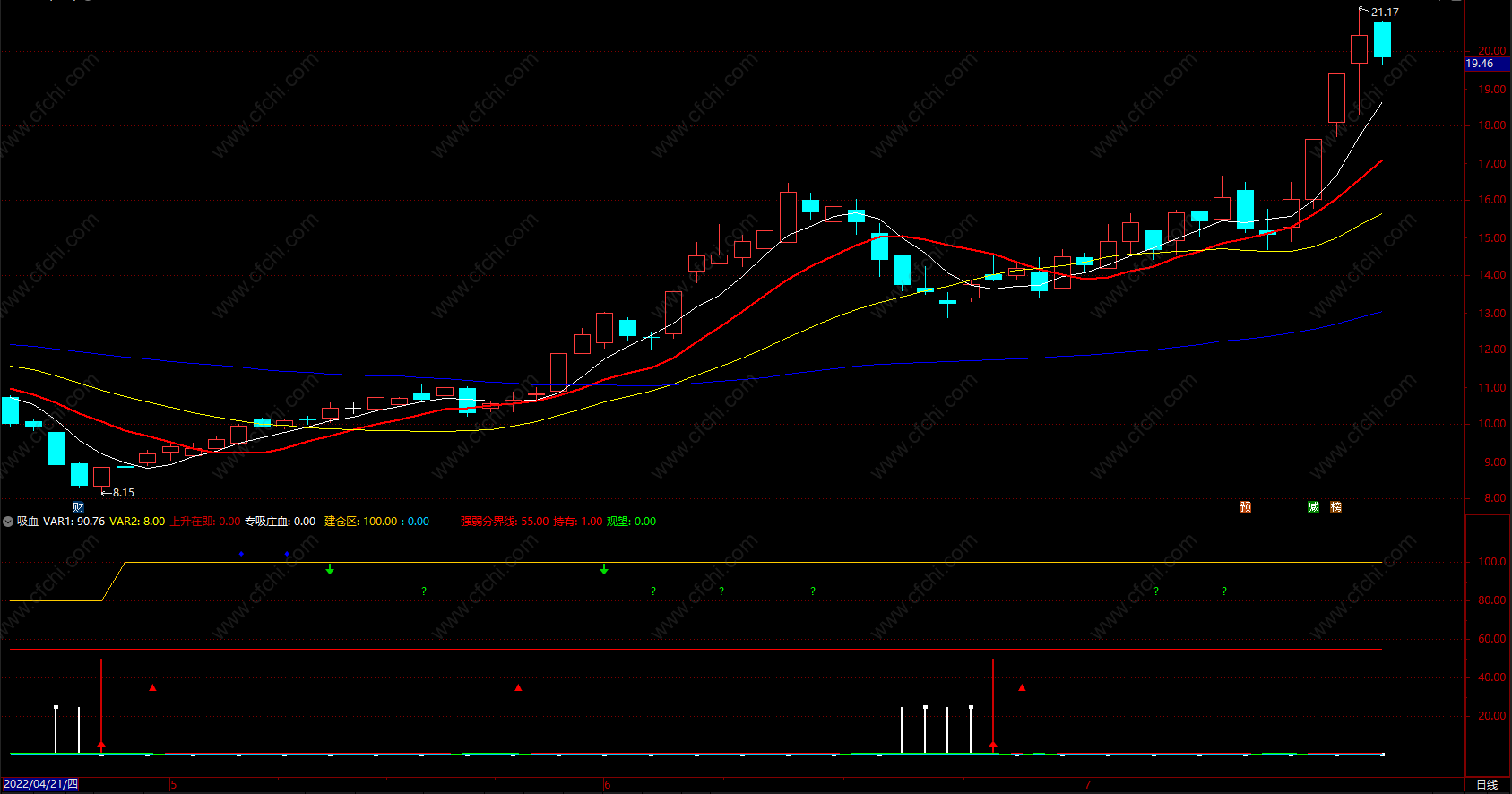Screen dimensions: 1512x794
Task: Click the 21.17 high price label
Action: click(1385, 13)
